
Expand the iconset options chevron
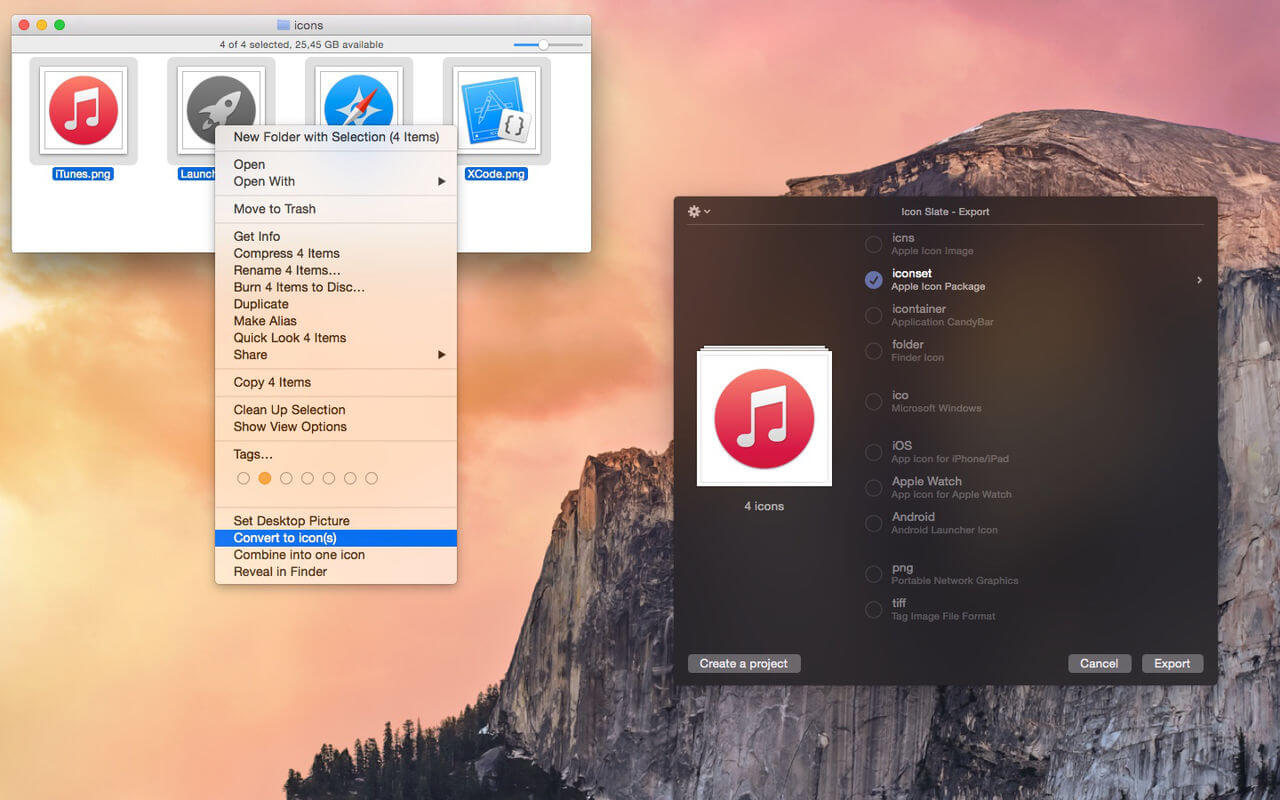coord(1199,280)
